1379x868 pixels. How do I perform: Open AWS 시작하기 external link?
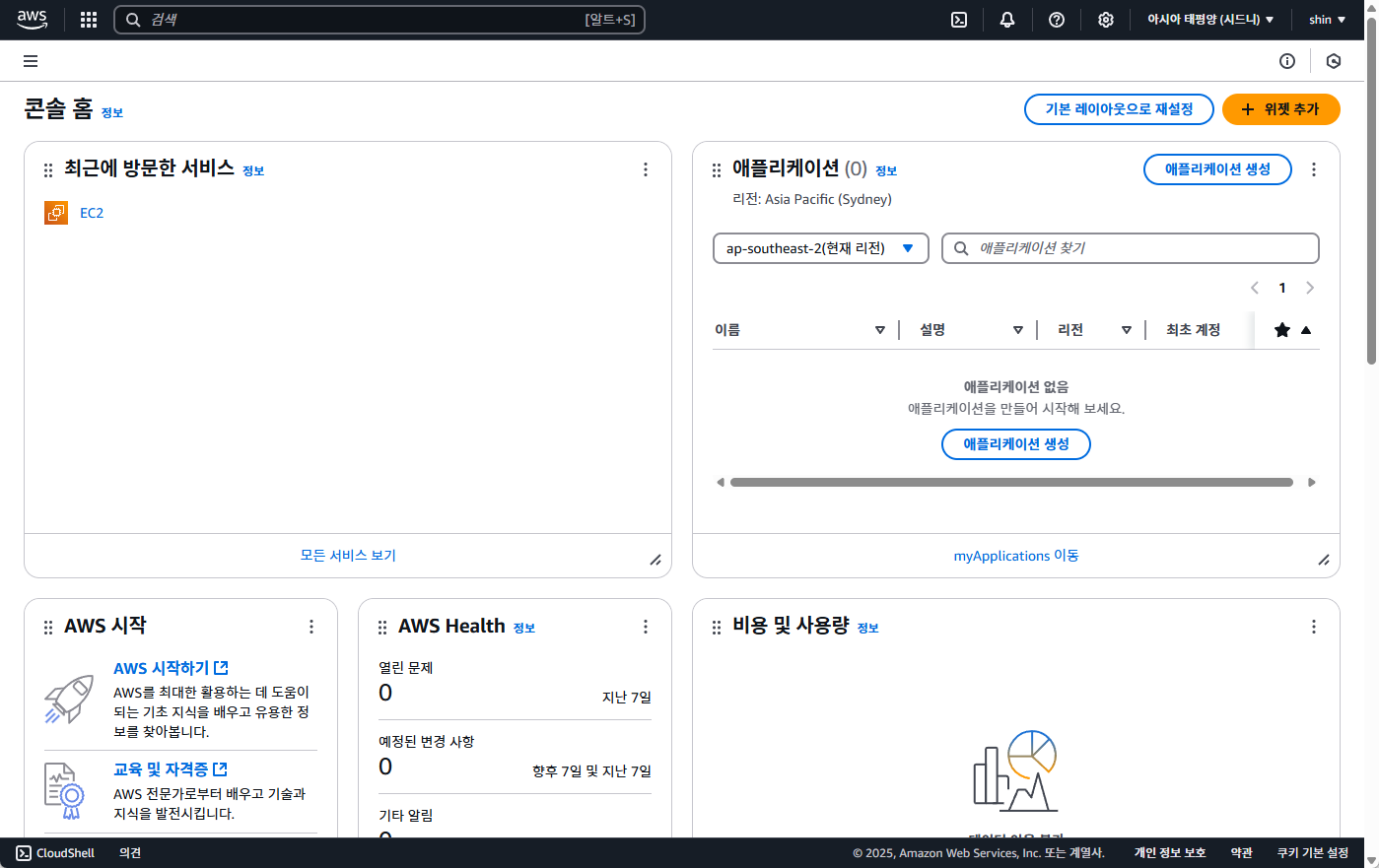tap(171, 668)
